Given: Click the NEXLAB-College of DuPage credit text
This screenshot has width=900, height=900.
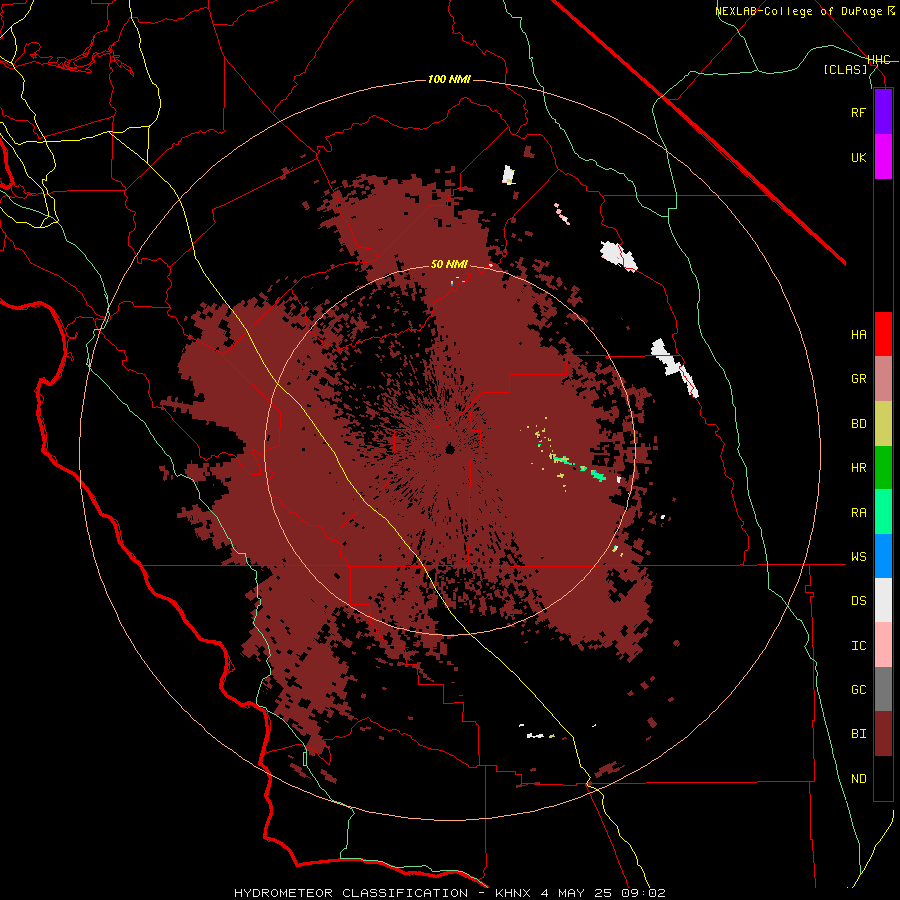Looking at the screenshot, I should 804,11.
